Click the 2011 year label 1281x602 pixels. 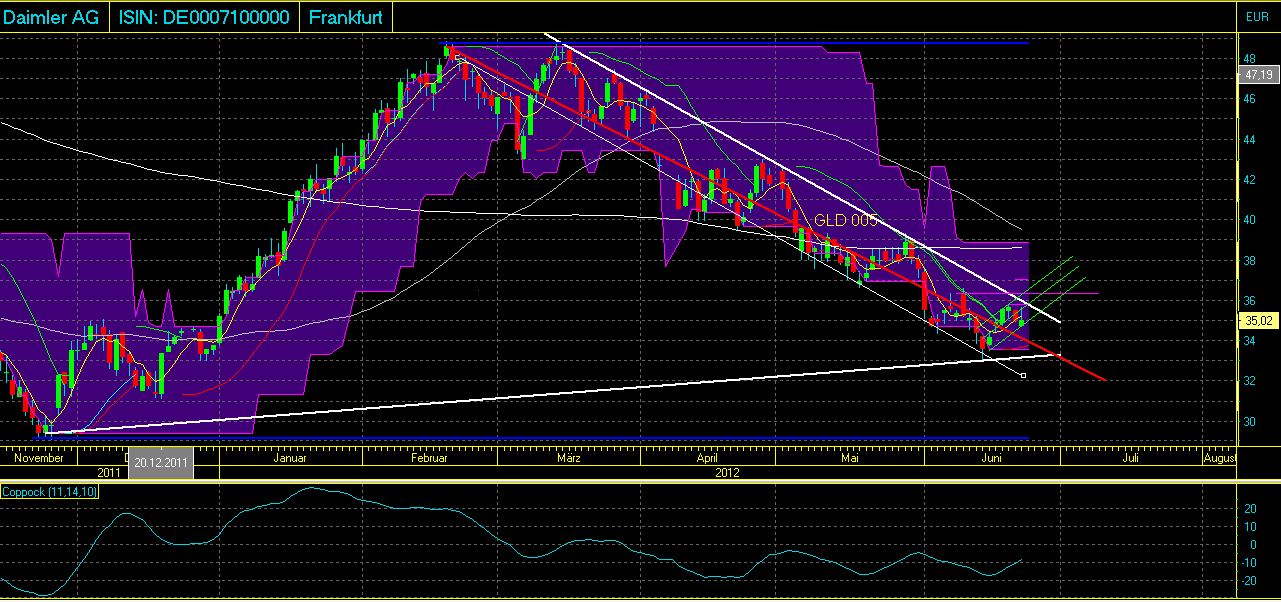coord(110,471)
